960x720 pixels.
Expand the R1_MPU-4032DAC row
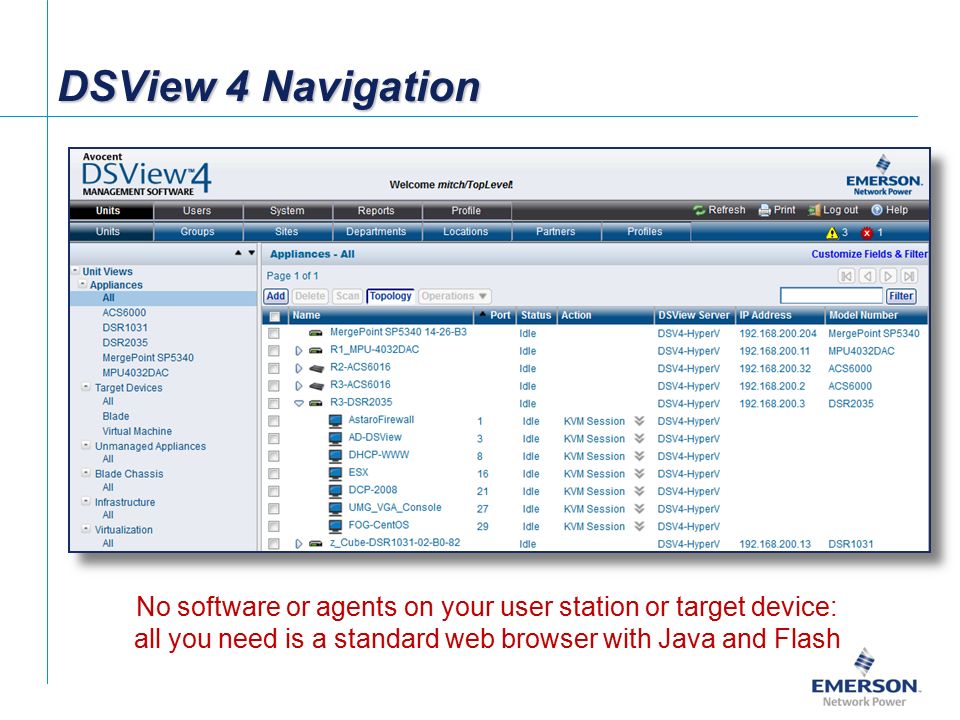click(299, 351)
